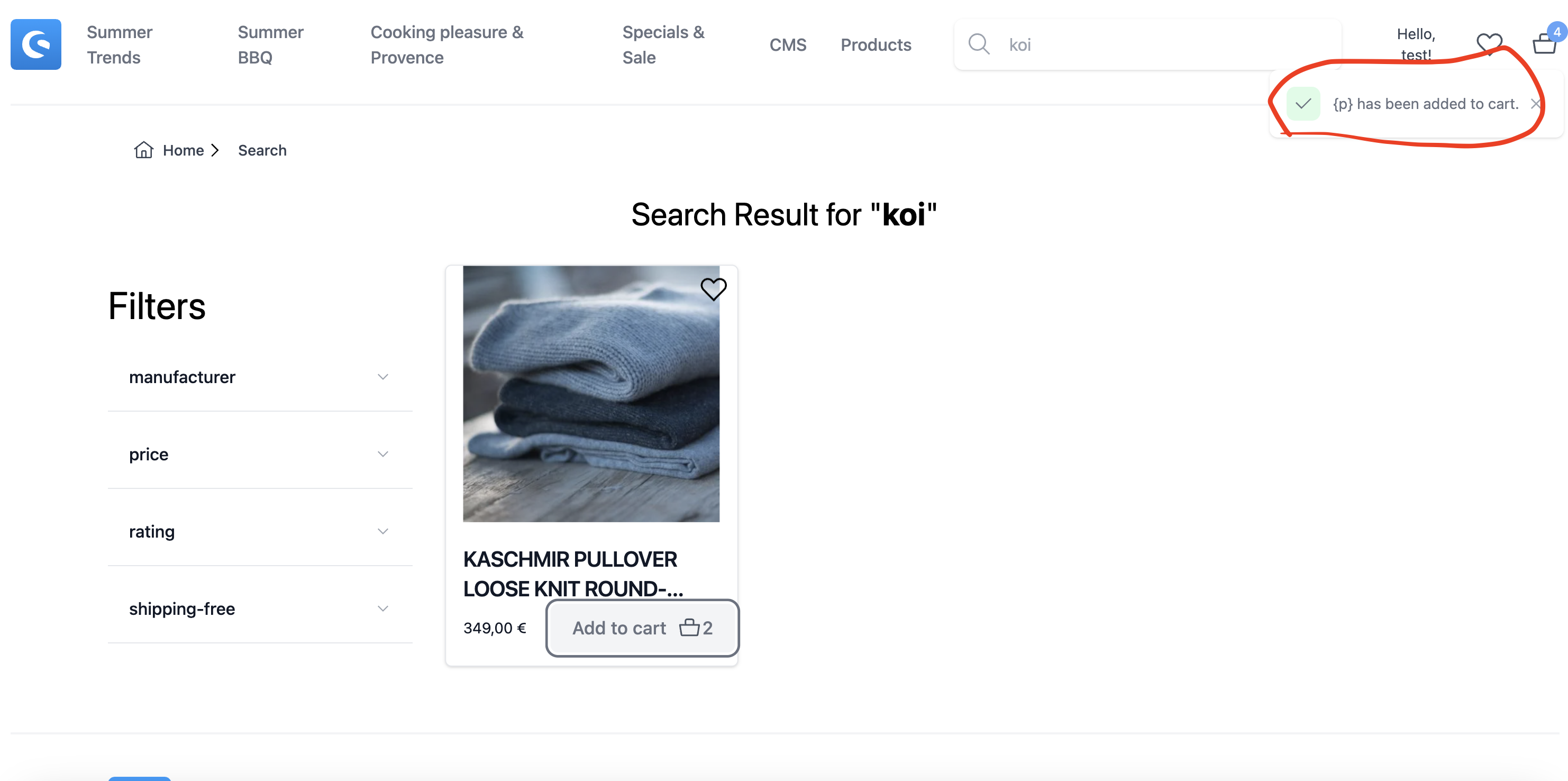Click the wishlist heart icon in the header
The height and width of the screenshot is (781, 1568).
pos(1490,44)
